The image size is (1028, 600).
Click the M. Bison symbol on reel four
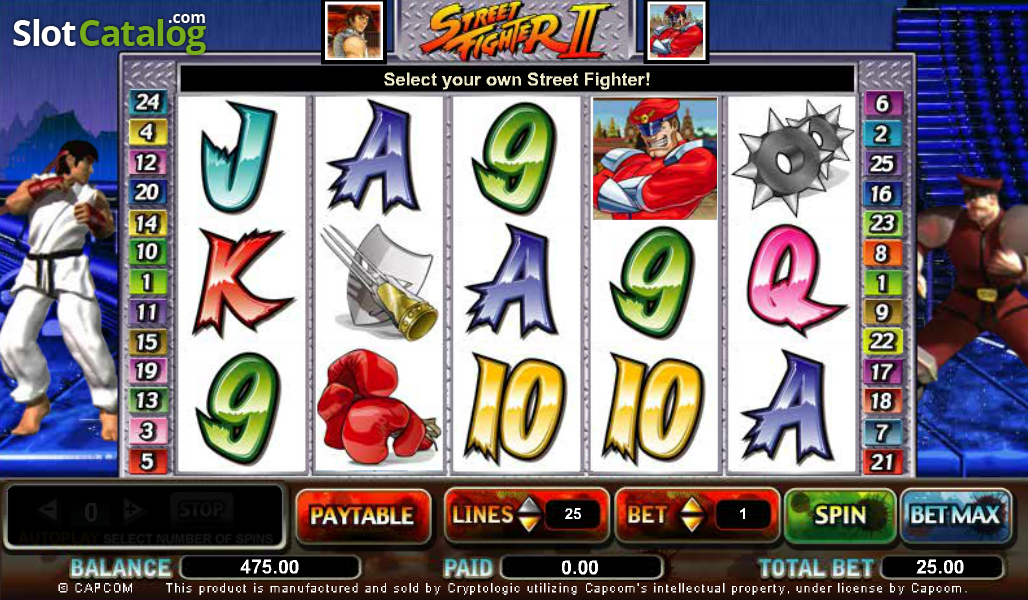655,159
